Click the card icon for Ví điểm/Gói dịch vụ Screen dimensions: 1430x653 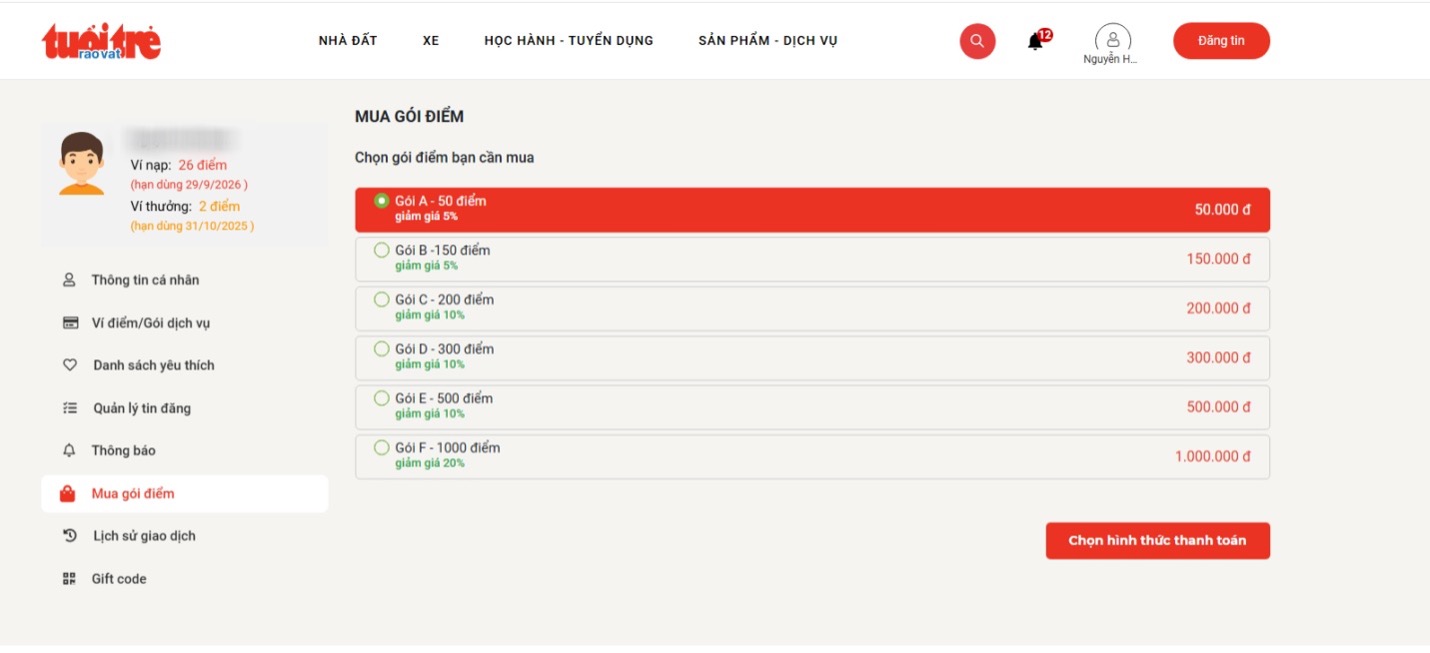pyautogui.click(x=70, y=323)
